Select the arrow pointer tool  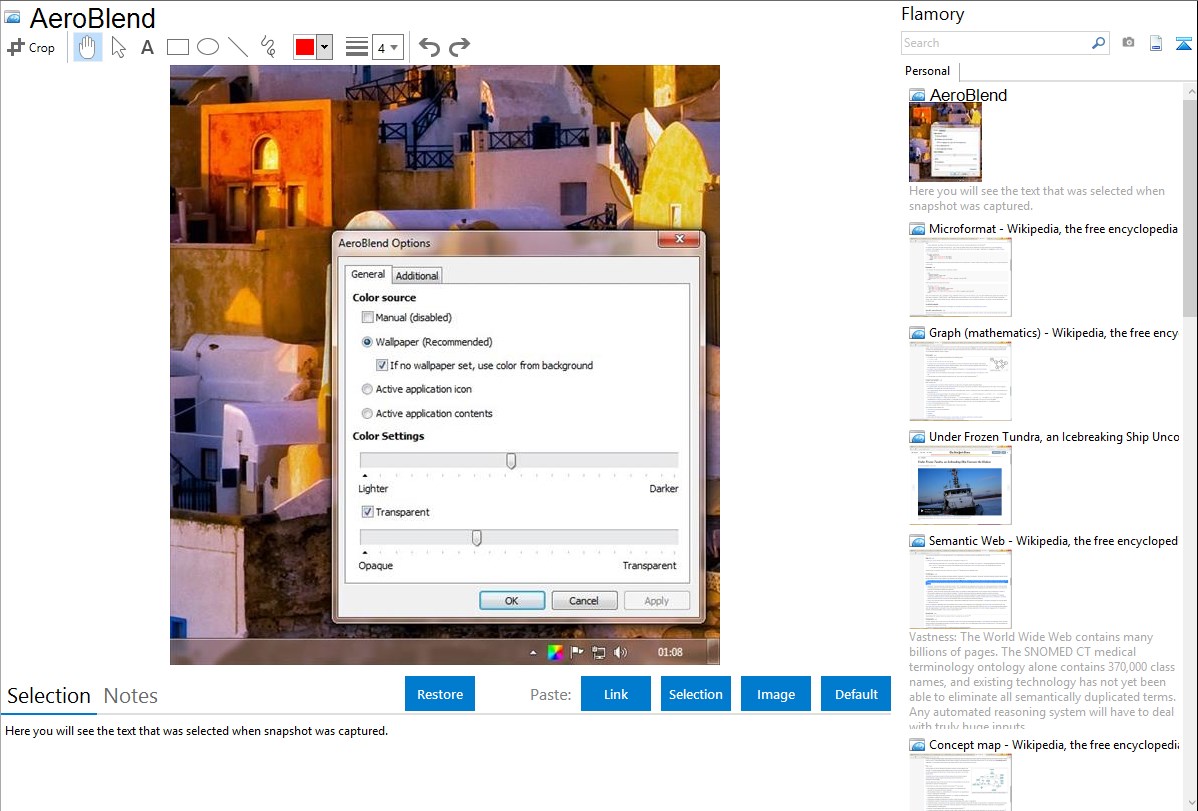tap(118, 47)
